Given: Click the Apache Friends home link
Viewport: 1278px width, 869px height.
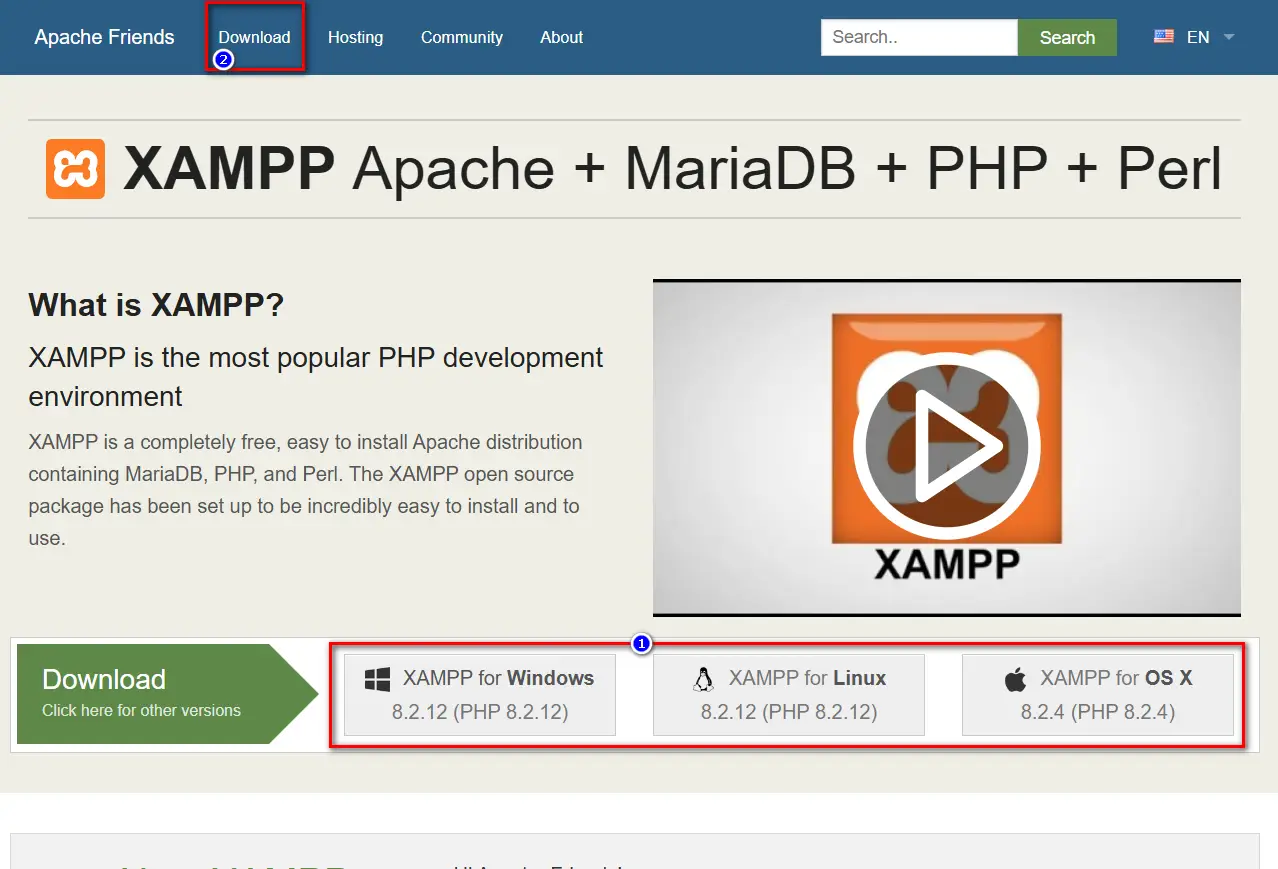Looking at the screenshot, I should point(104,37).
